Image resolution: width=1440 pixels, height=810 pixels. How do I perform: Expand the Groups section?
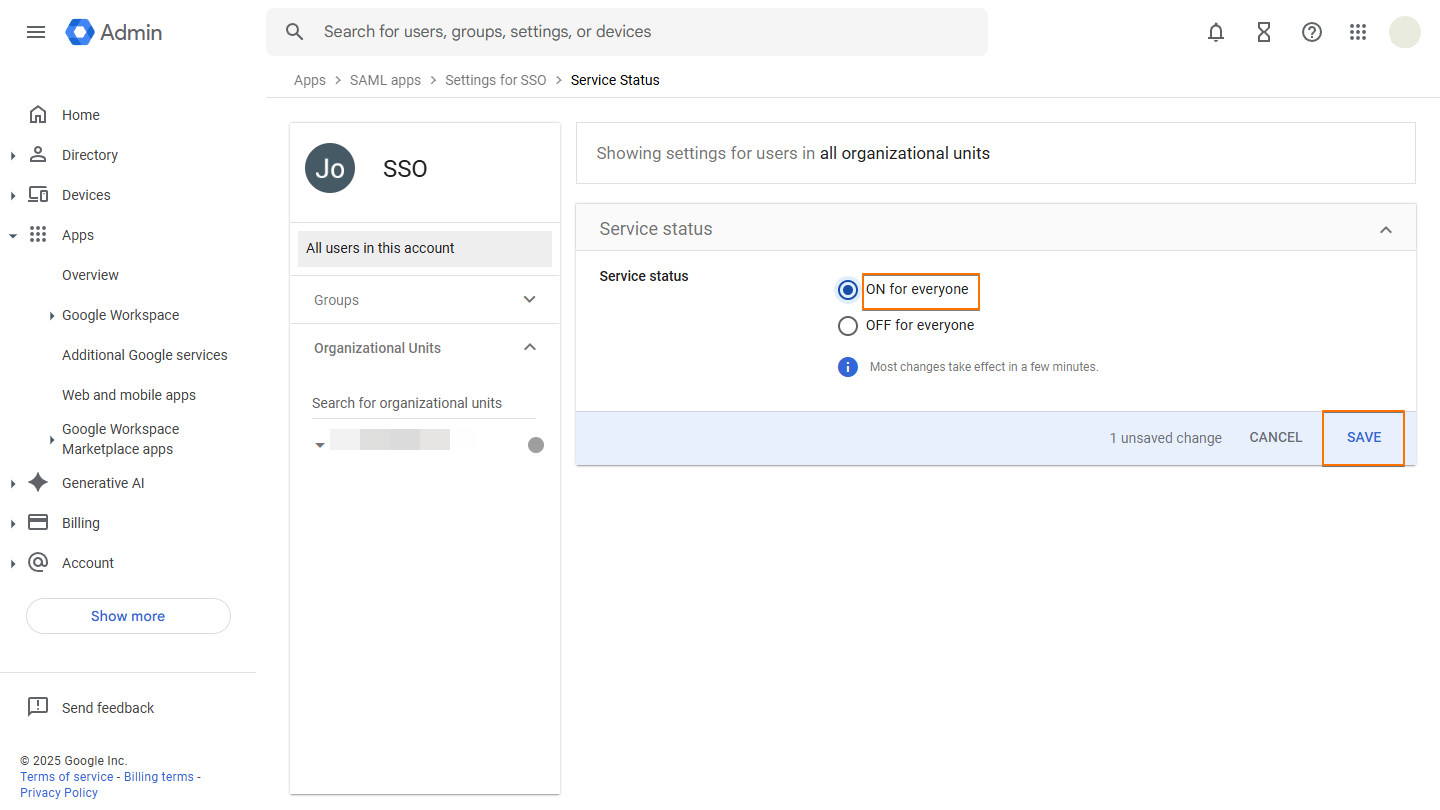click(529, 299)
